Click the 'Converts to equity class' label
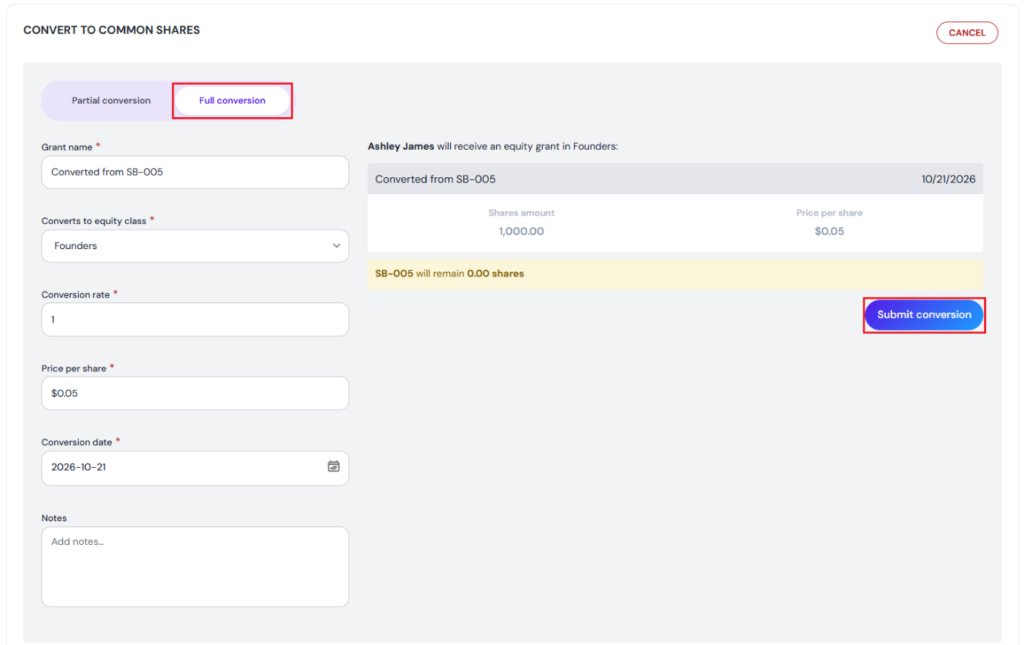The height and width of the screenshot is (645, 1024). [94, 221]
